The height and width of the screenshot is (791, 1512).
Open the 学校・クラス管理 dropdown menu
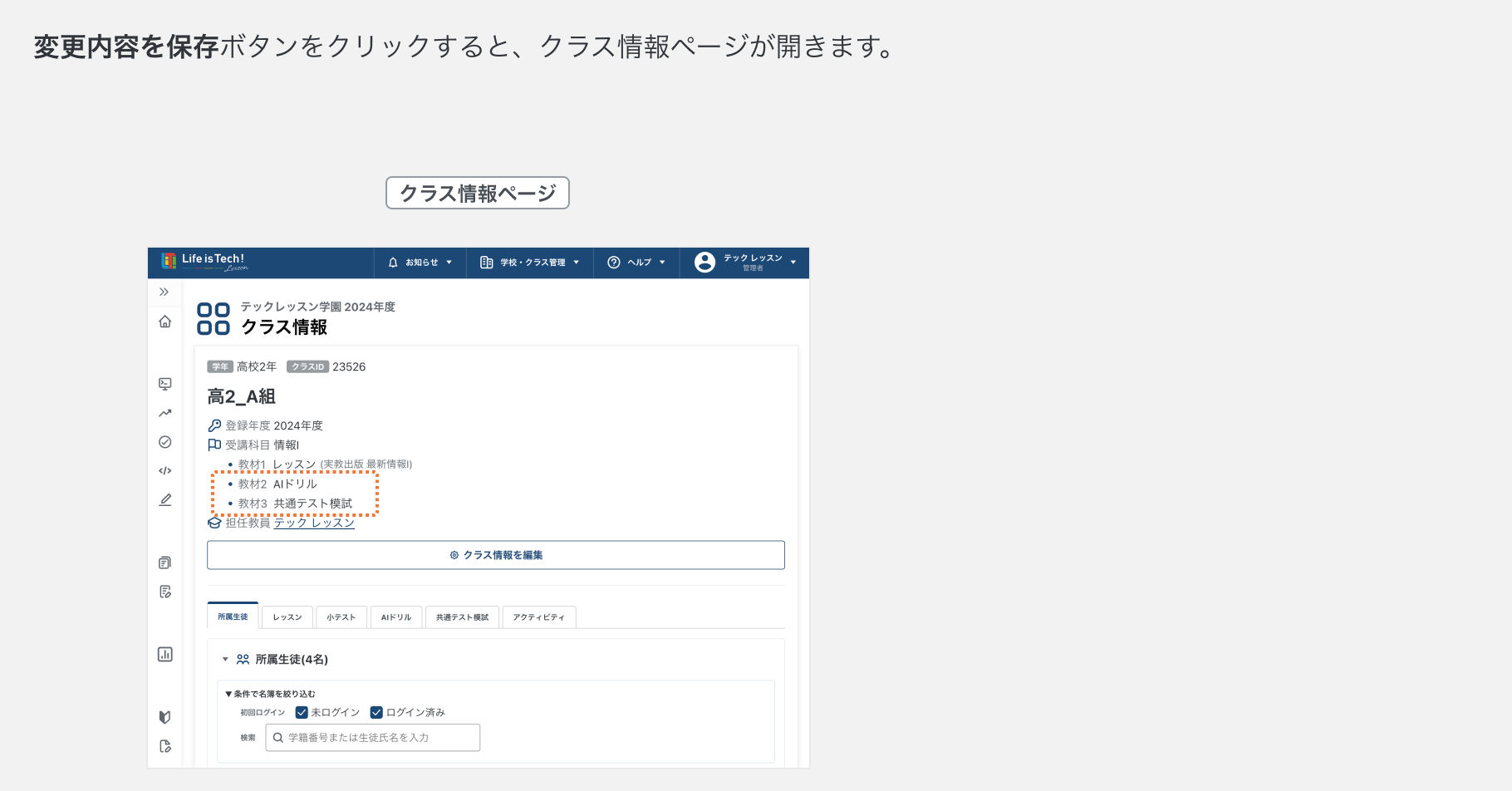530,263
